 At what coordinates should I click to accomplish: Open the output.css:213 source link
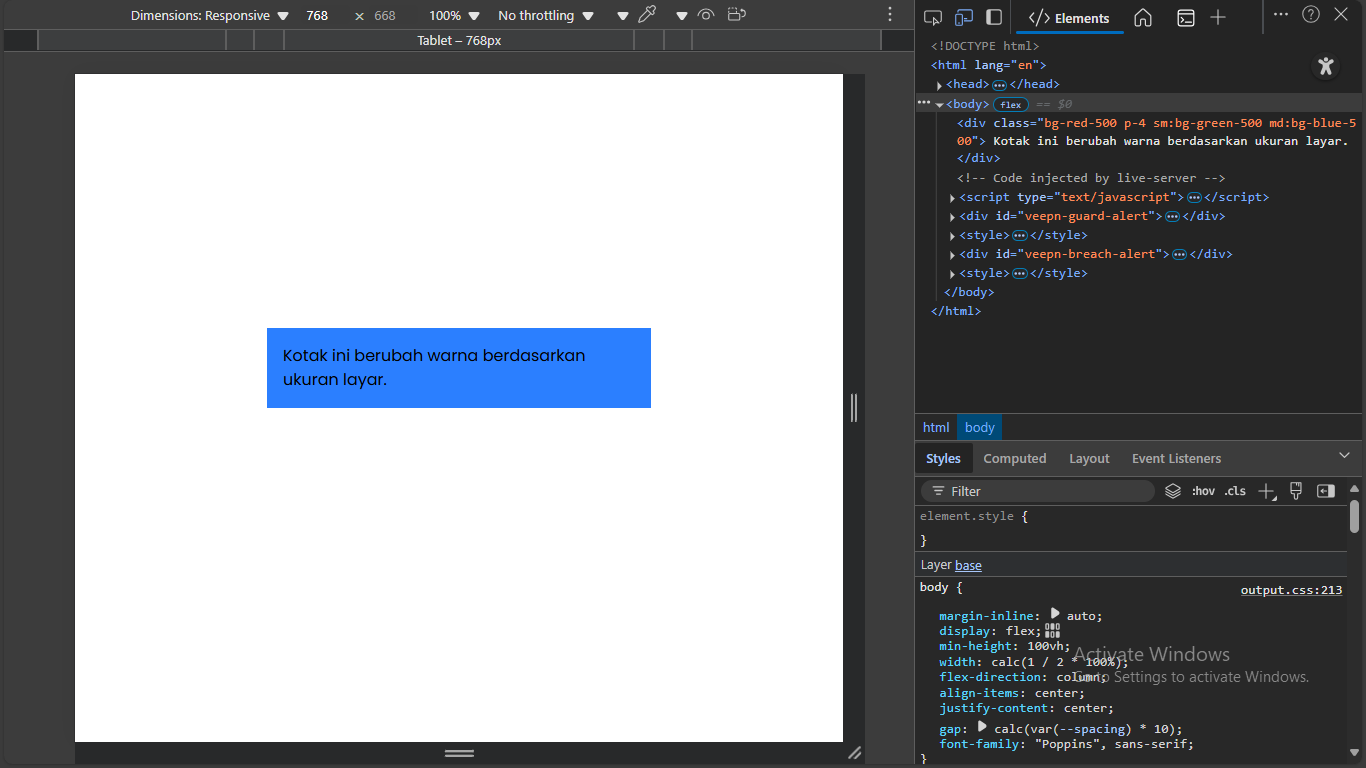coord(1291,590)
